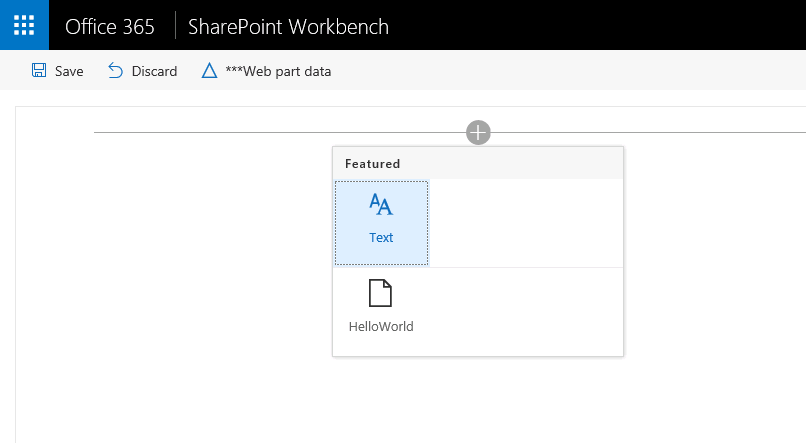The width and height of the screenshot is (806, 443).
Task: Click empty space right of the Text tile
Action: [525, 223]
